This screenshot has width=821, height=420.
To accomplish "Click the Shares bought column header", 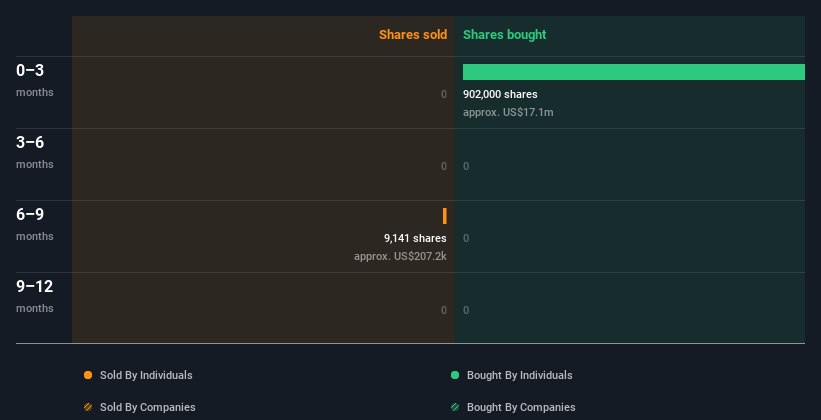I will 505,35.
